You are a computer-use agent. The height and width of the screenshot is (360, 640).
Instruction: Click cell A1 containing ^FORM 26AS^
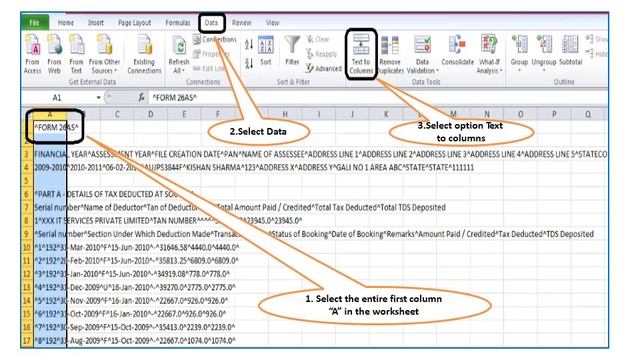point(50,127)
